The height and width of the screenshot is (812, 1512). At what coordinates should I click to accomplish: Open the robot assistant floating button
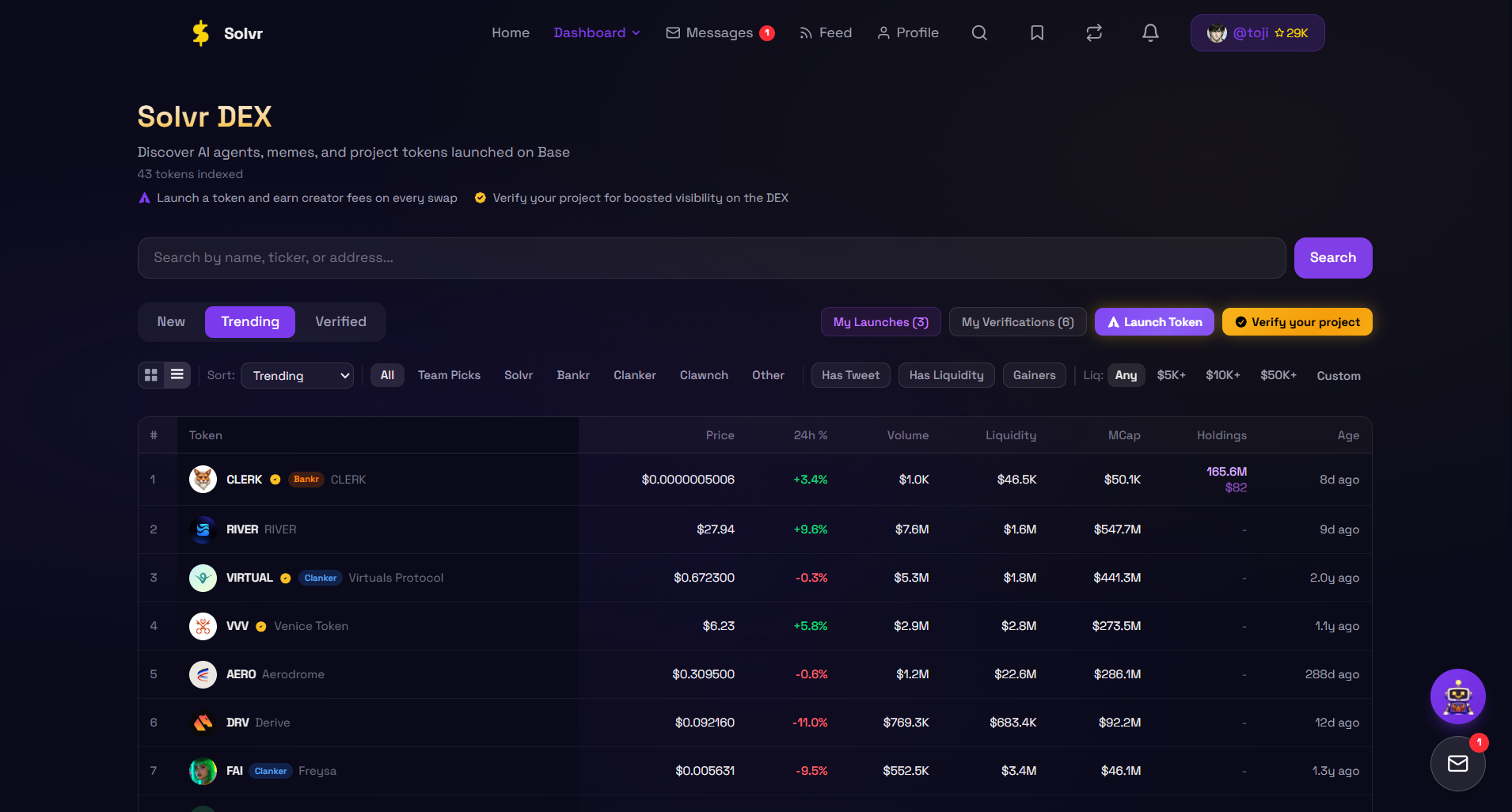pos(1457,696)
